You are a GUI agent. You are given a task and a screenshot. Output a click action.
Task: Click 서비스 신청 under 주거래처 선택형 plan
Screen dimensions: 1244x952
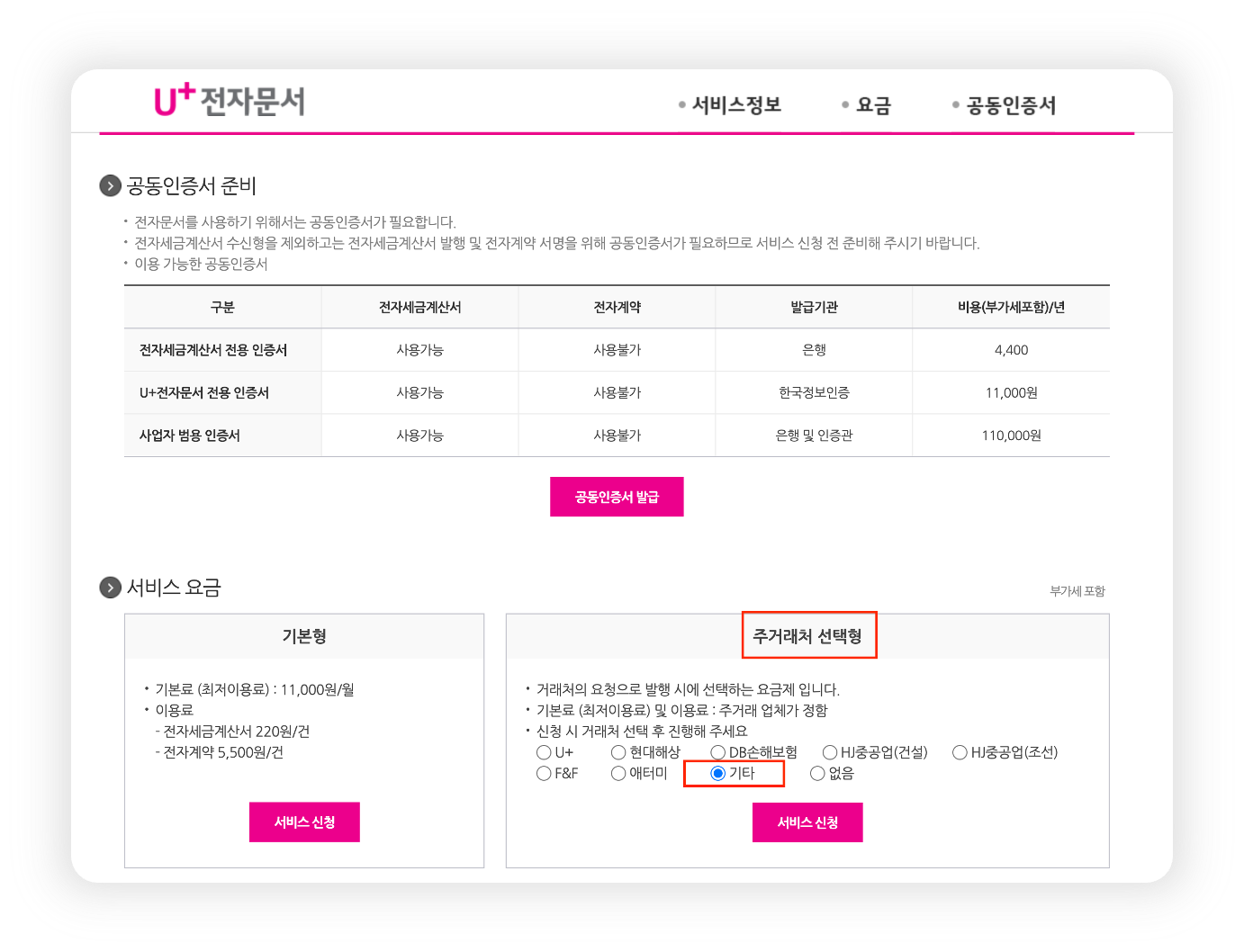click(x=807, y=822)
